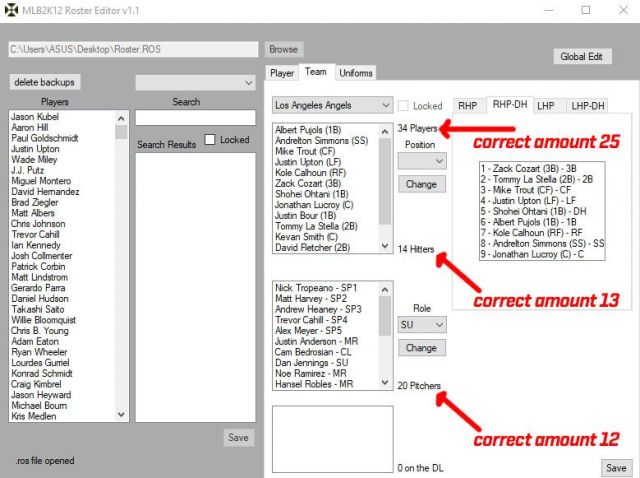
Task: Select Matt Harvey - SP2 in pitchers list
Action: (x=326, y=298)
